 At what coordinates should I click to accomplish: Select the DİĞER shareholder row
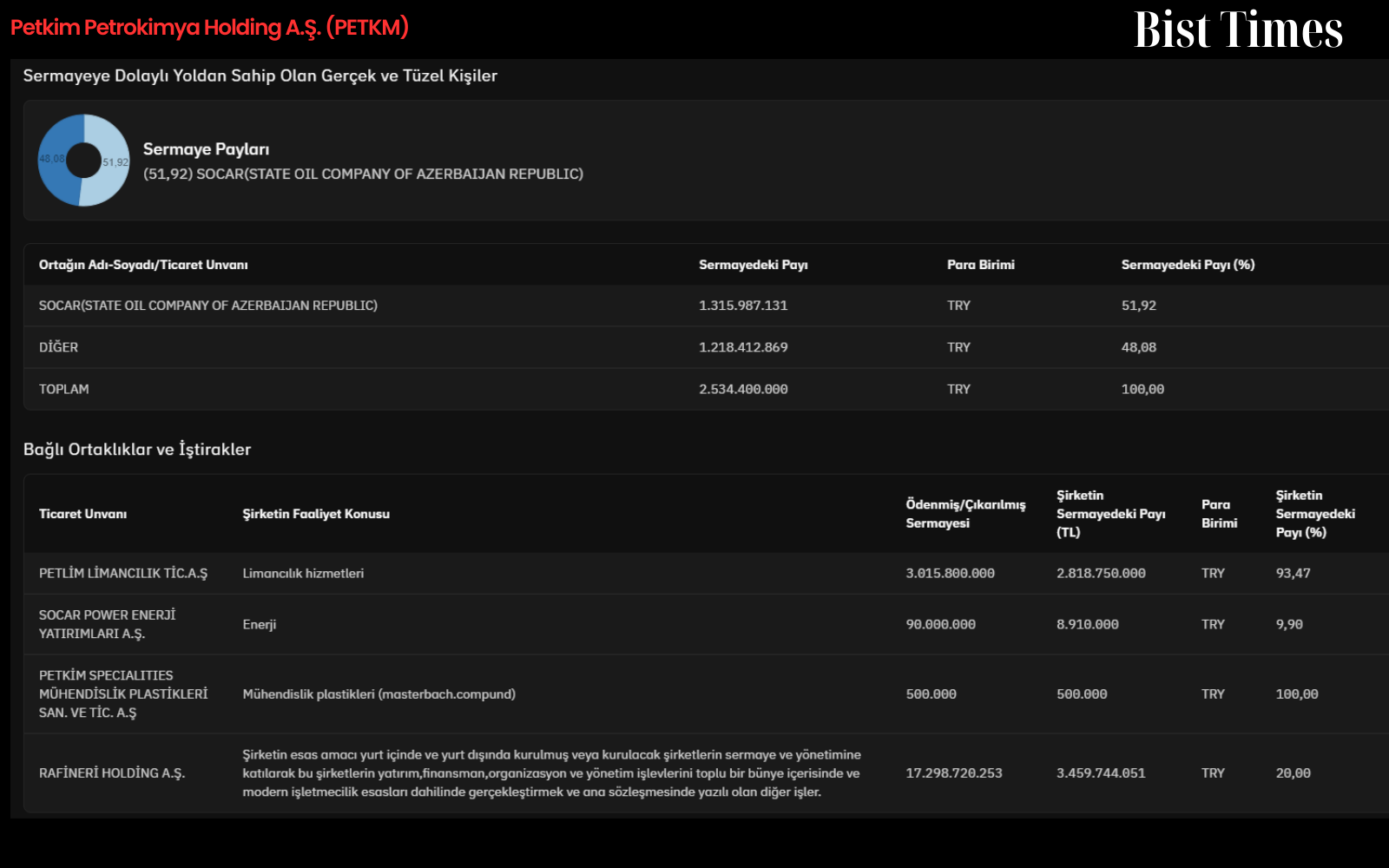[x=706, y=347]
